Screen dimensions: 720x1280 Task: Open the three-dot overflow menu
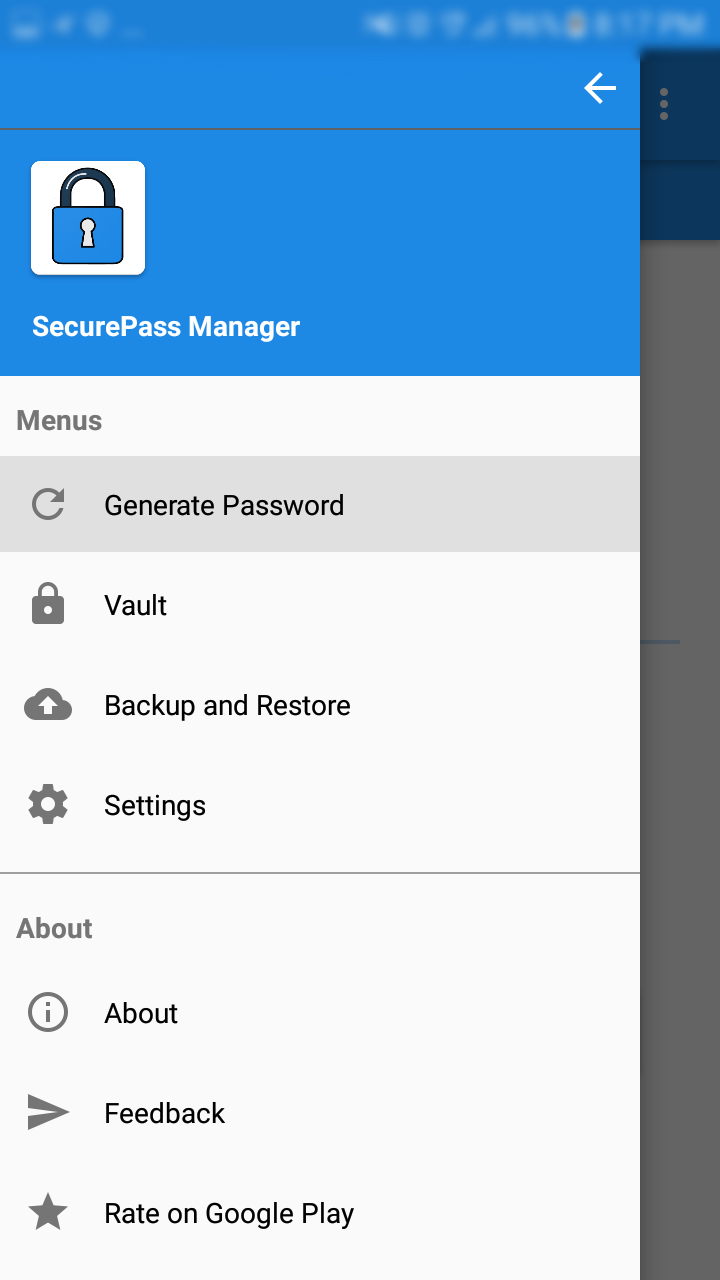click(x=664, y=103)
